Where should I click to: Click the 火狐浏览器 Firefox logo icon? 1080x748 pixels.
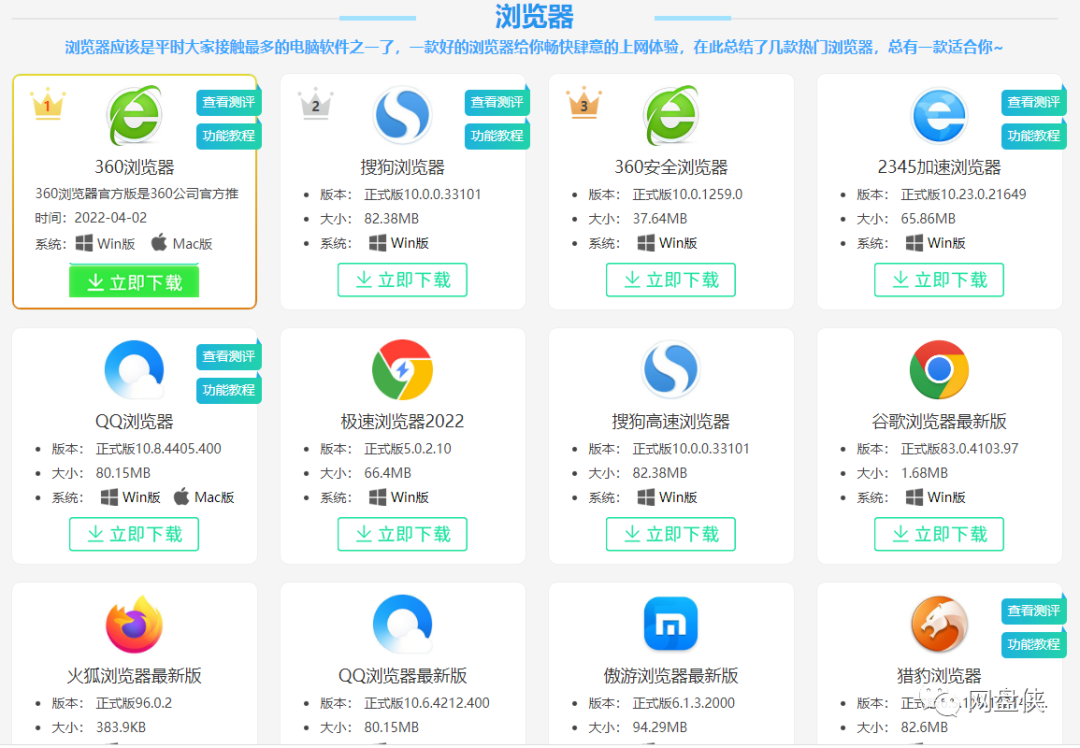coord(134,623)
